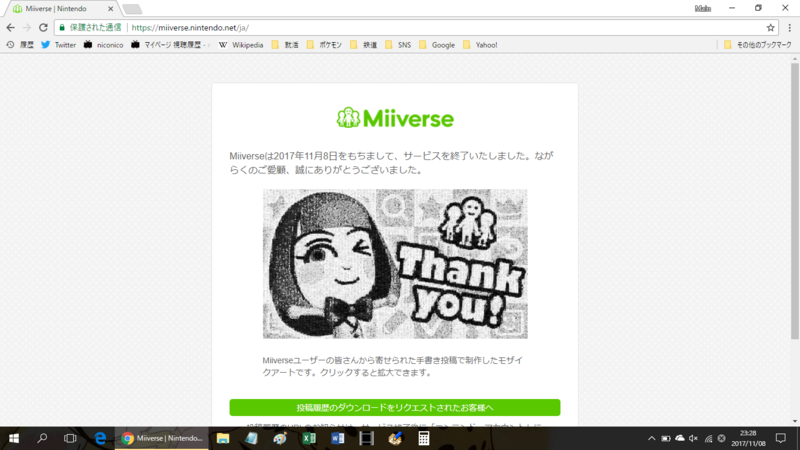Open the Wikipedia bookmark
Image resolution: width=800 pixels, height=450 pixels.
(x=241, y=45)
